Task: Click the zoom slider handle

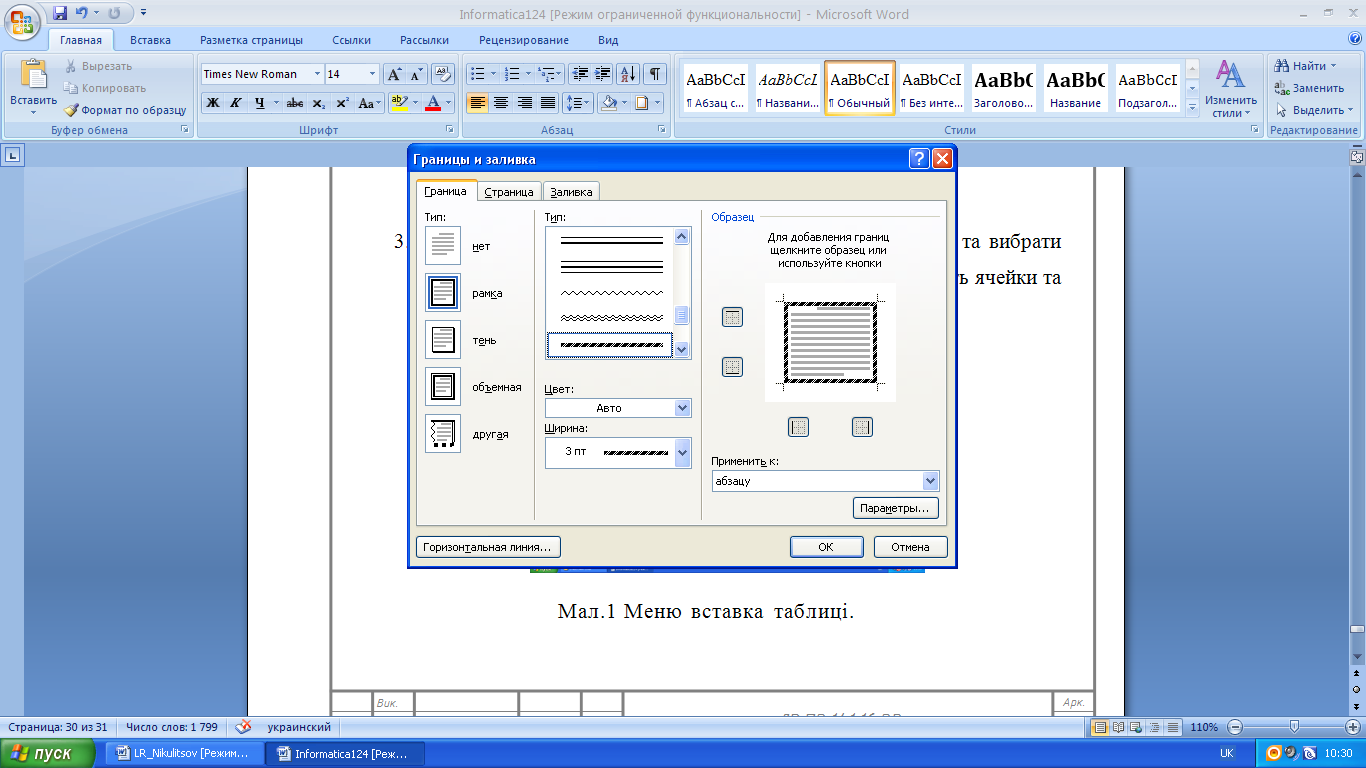Action: tap(1294, 727)
